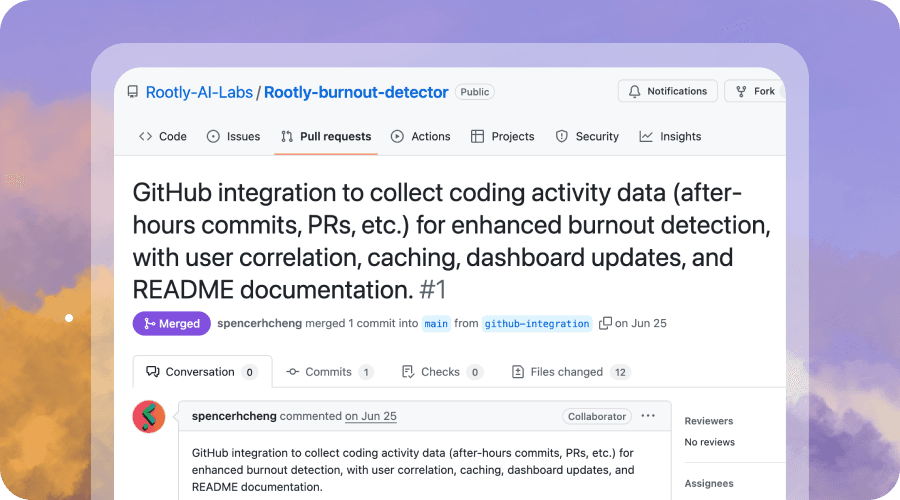Click spencerhcheng's avatar image
The image size is (900, 500).
149,416
